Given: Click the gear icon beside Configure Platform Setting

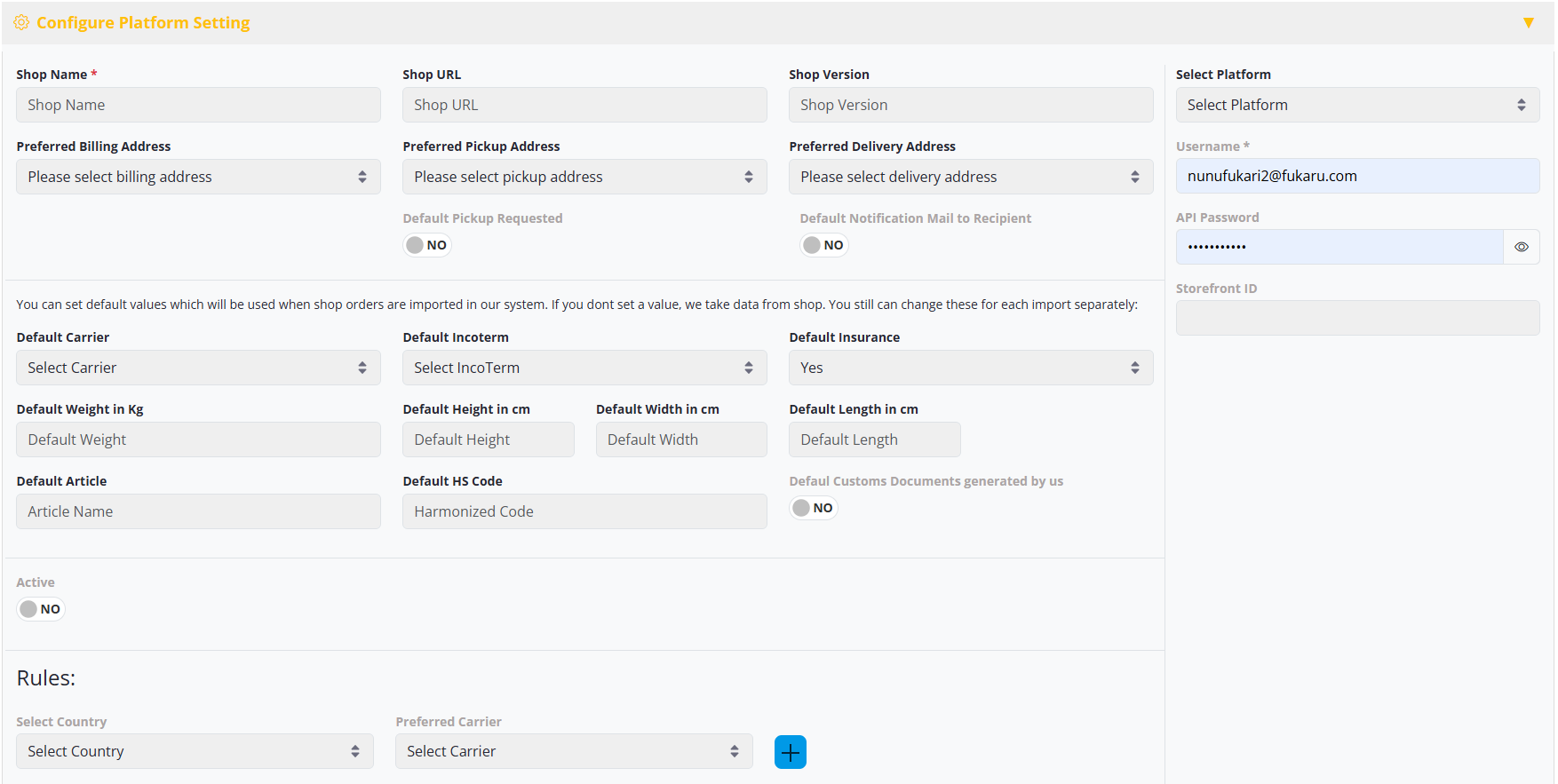Looking at the screenshot, I should 22,22.
